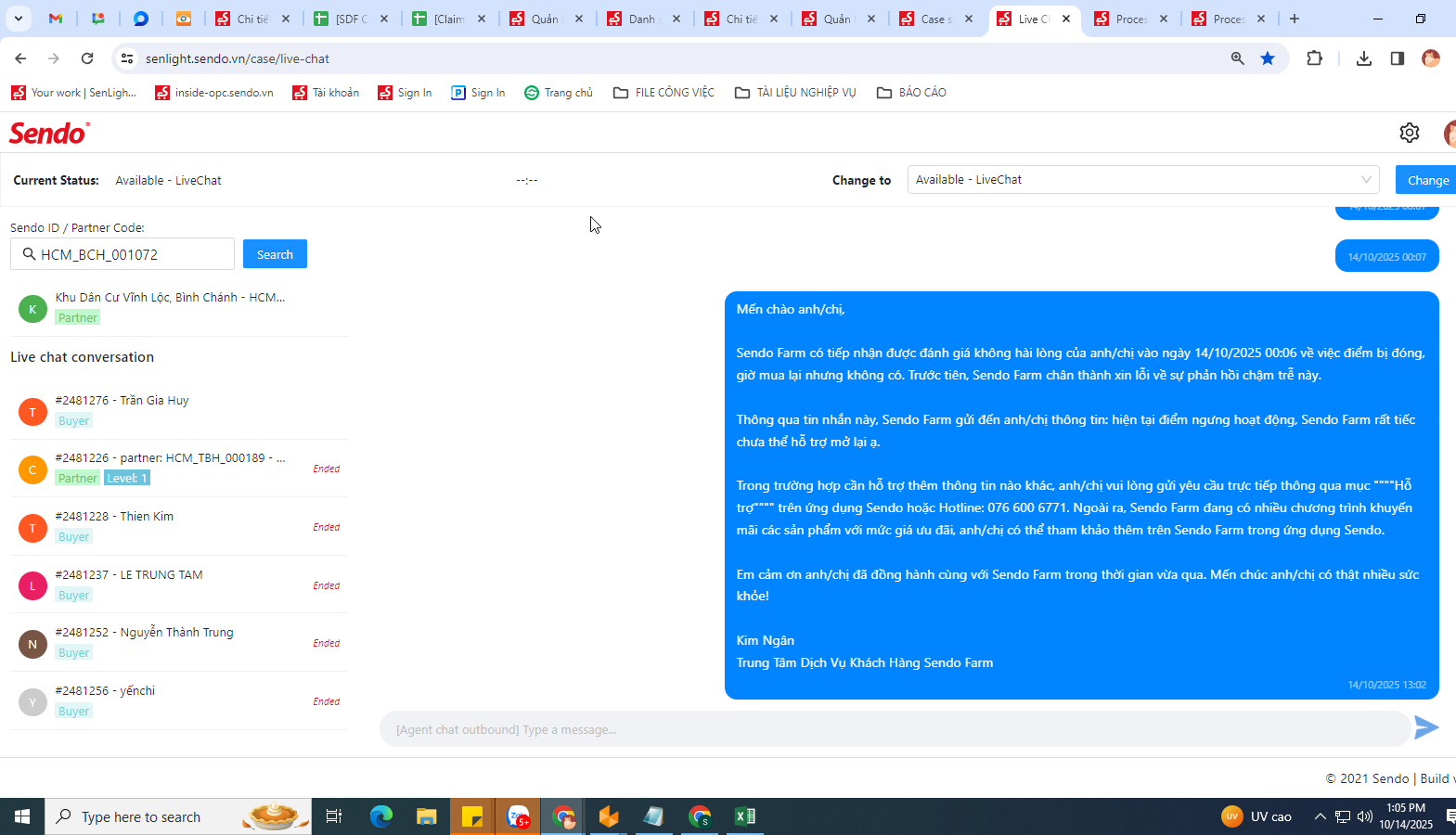
Task: Send message with paper plane icon
Action: click(x=1426, y=728)
